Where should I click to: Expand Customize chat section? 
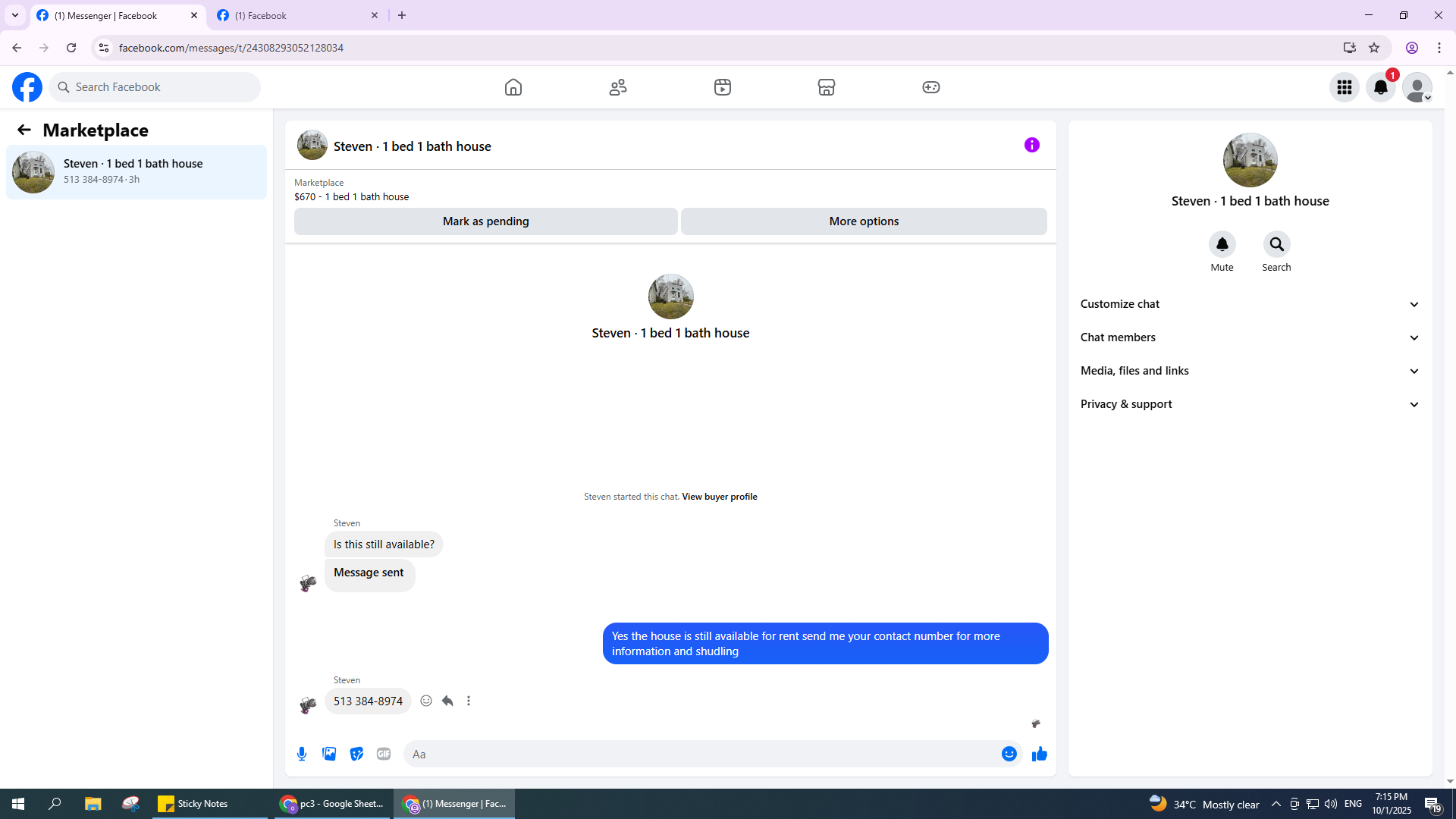(x=1250, y=304)
